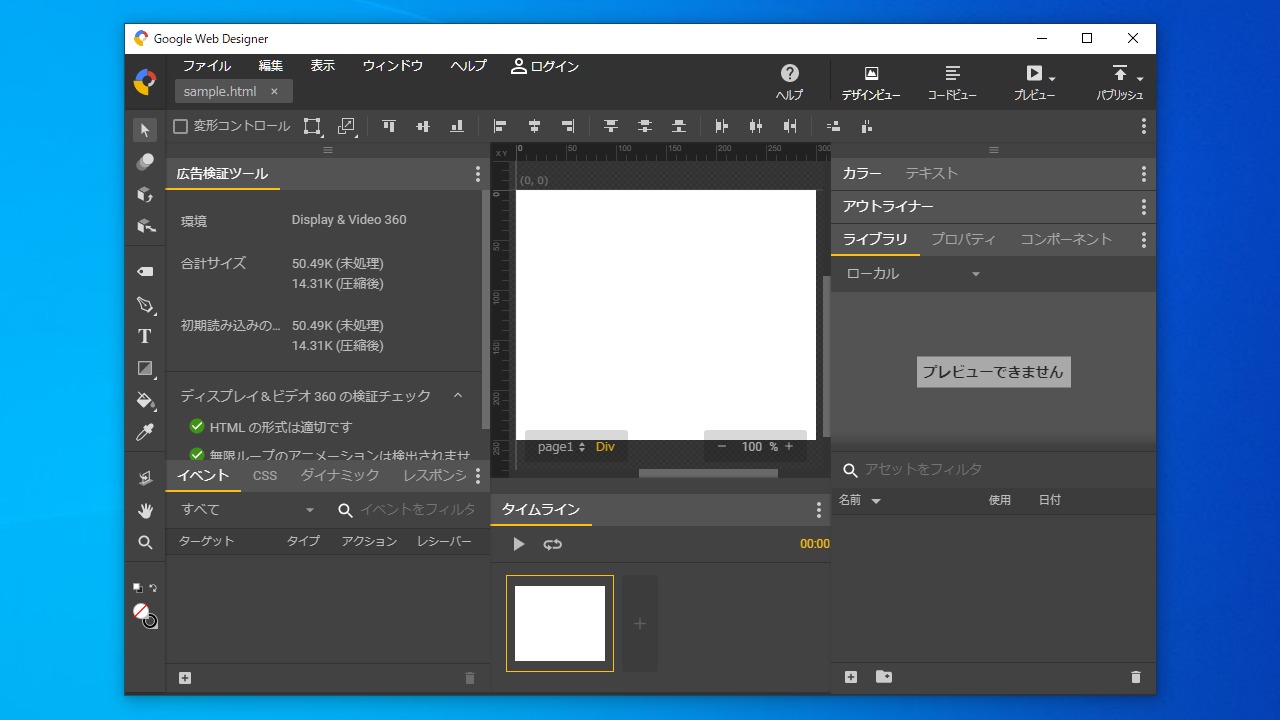Click the fill color swatch
The height and width of the screenshot is (720, 1280).
click(x=141, y=611)
